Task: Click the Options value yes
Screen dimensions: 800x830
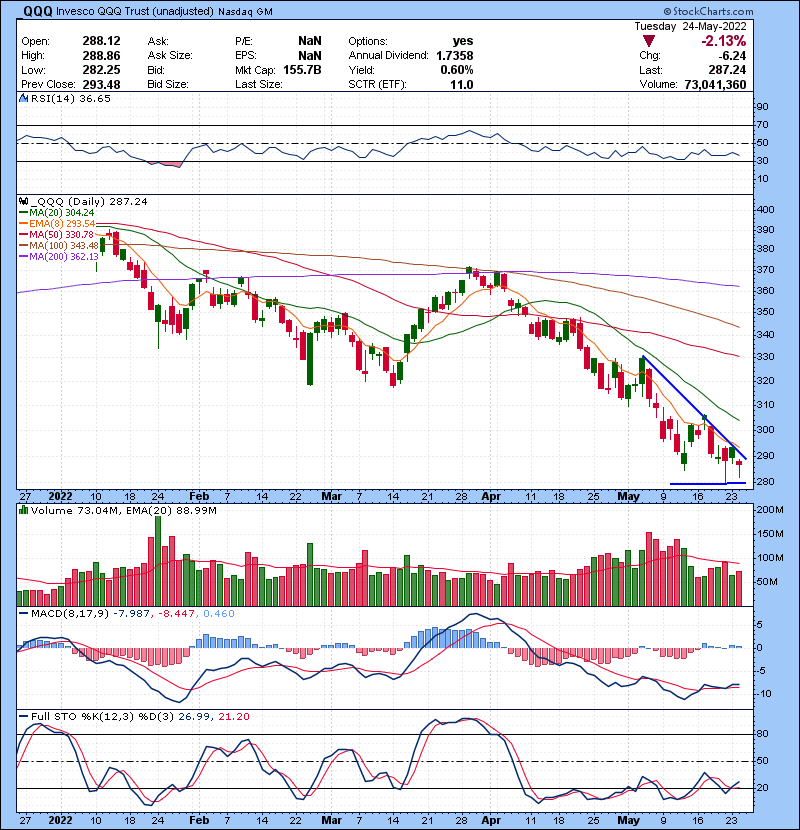Action: [463, 41]
